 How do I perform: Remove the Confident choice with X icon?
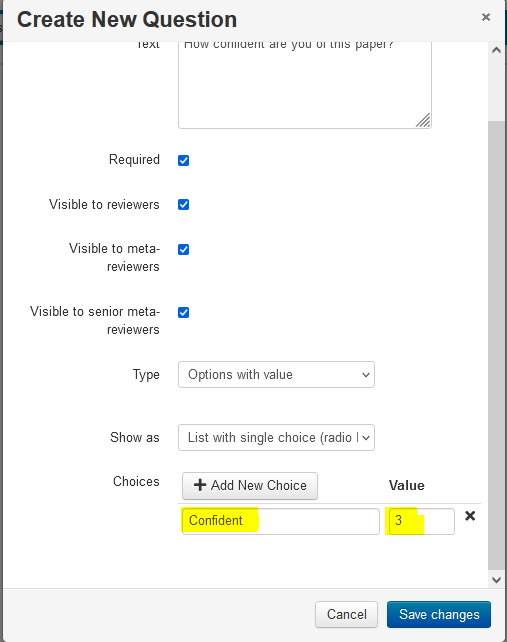click(x=470, y=516)
